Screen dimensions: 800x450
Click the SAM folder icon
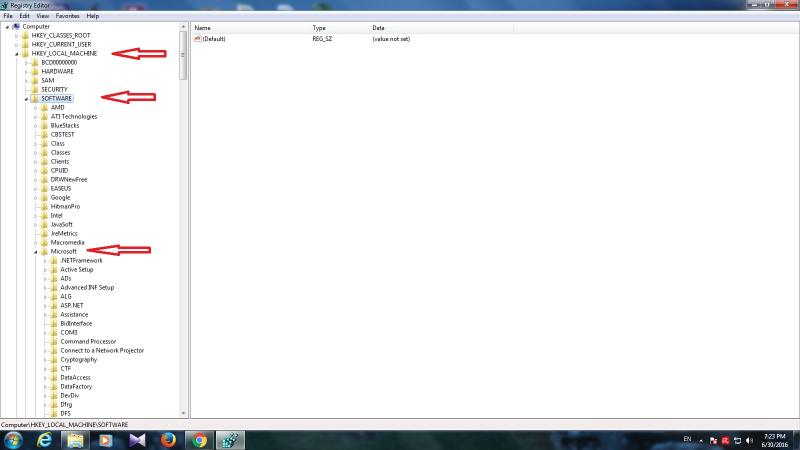pos(35,81)
